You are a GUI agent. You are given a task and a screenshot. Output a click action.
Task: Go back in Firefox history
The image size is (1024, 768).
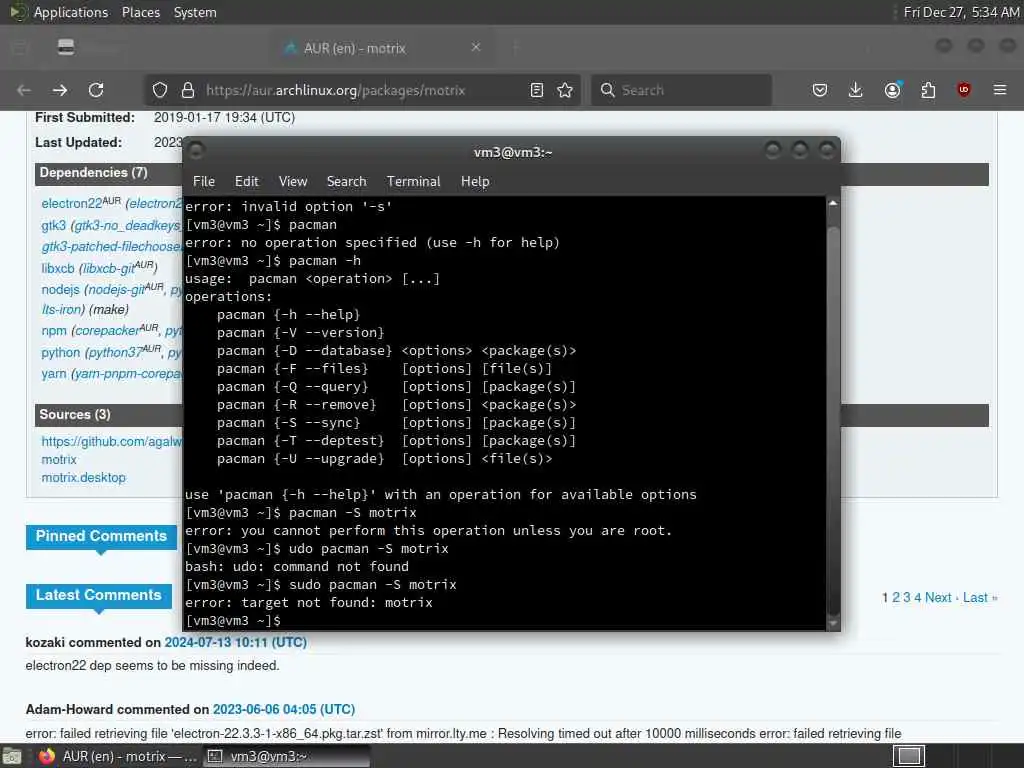(24, 90)
